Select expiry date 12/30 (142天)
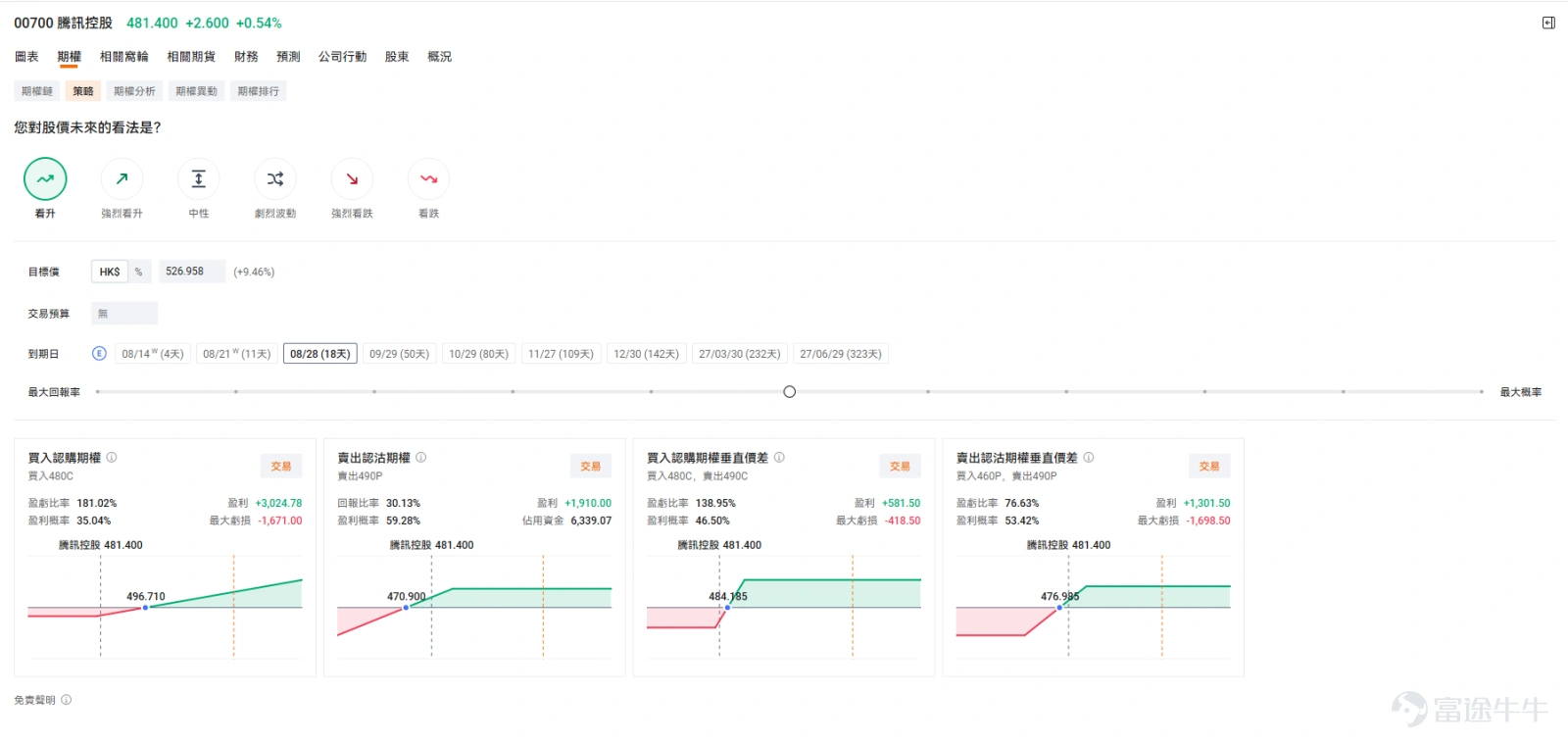Image resolution: width=1568 pixels, height=745 pixels. tap(646, 354)
